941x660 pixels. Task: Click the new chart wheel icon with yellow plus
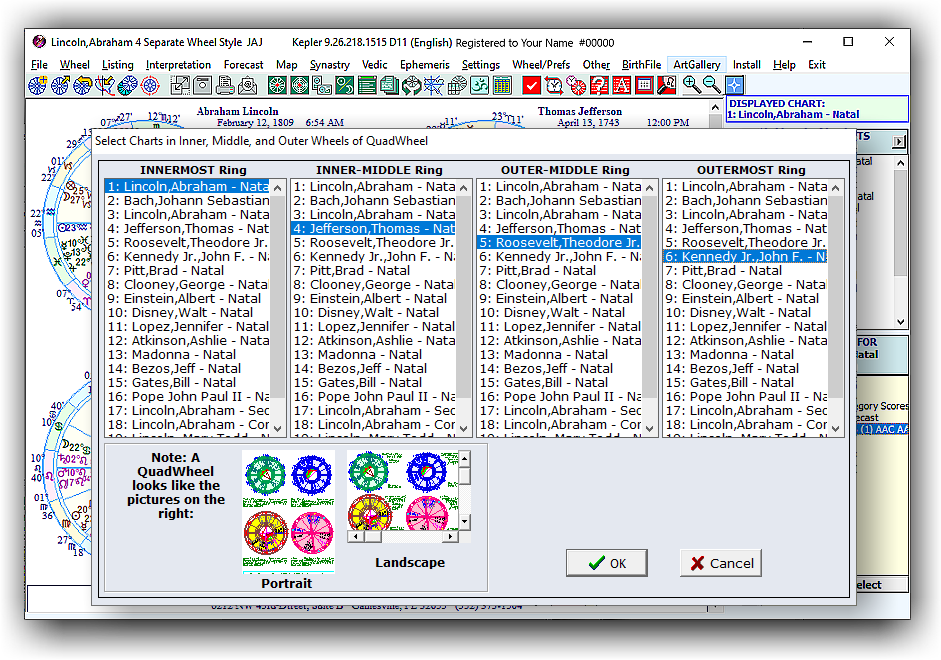[38, 86]
